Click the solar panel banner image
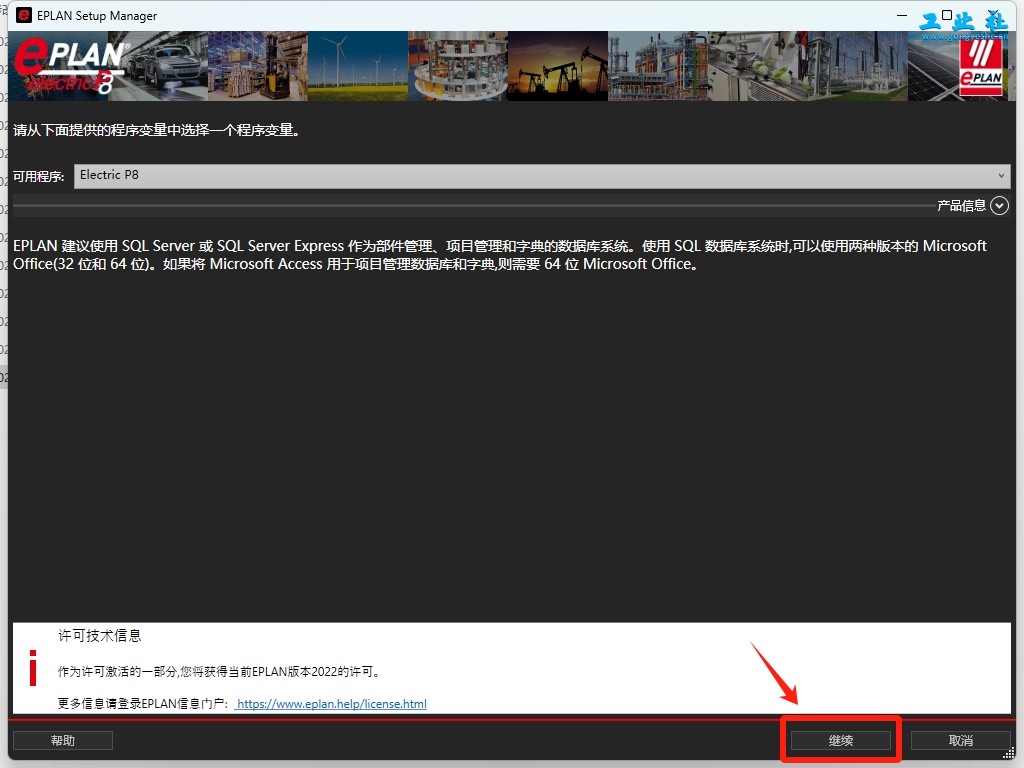1024x768 pixels. click(x=934, y=66)
